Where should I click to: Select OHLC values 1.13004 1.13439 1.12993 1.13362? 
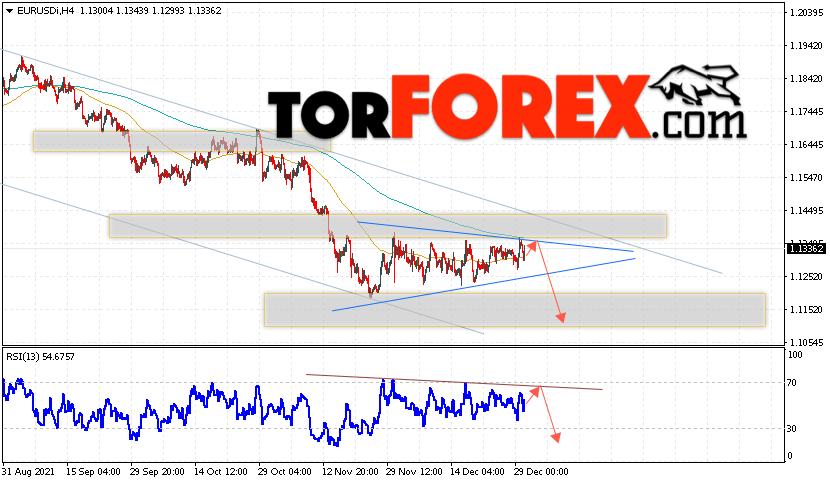[151, 11]
